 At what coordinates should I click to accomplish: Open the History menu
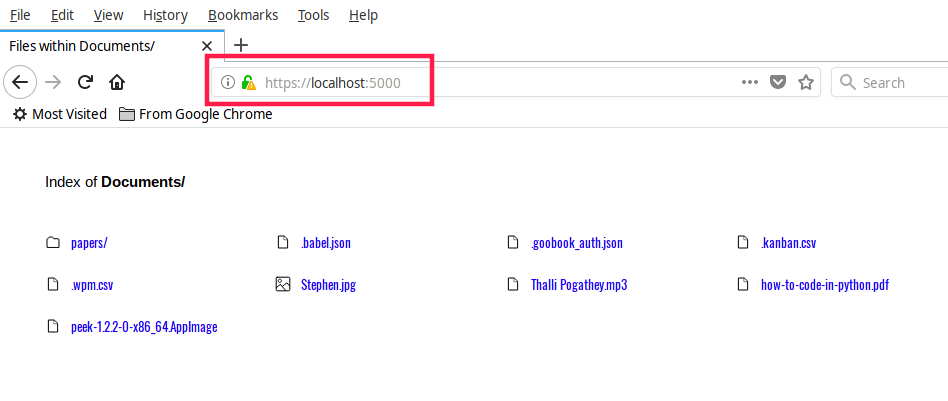[x=165, y=15]
